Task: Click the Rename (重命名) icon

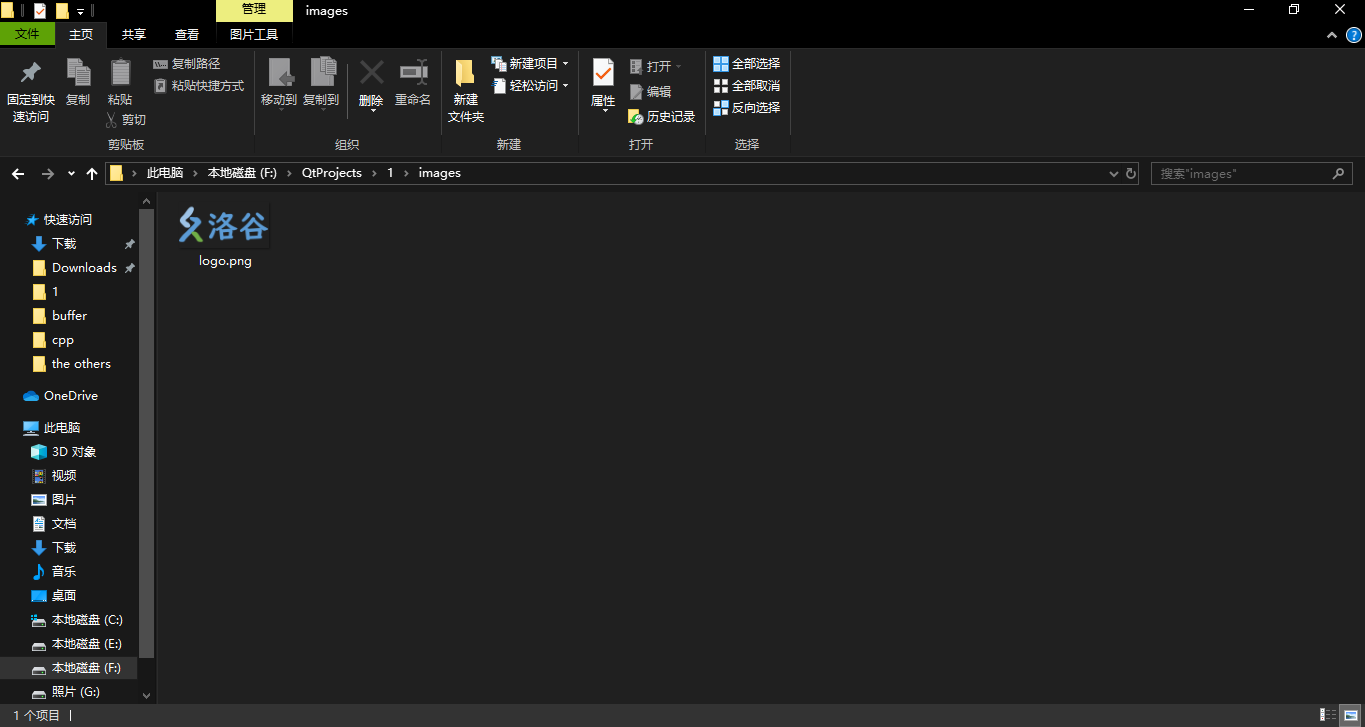Action: tap(413, 72)
